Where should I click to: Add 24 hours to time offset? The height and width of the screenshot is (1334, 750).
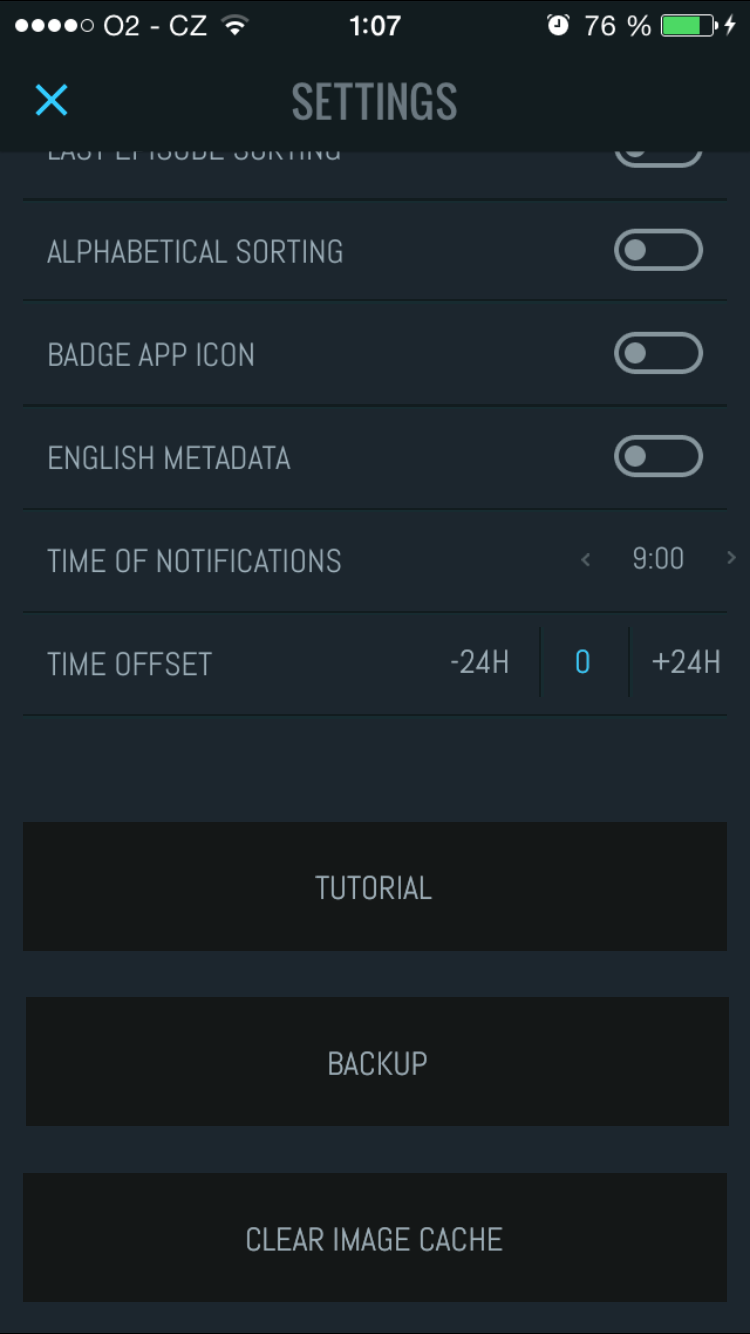click(685, 662)
